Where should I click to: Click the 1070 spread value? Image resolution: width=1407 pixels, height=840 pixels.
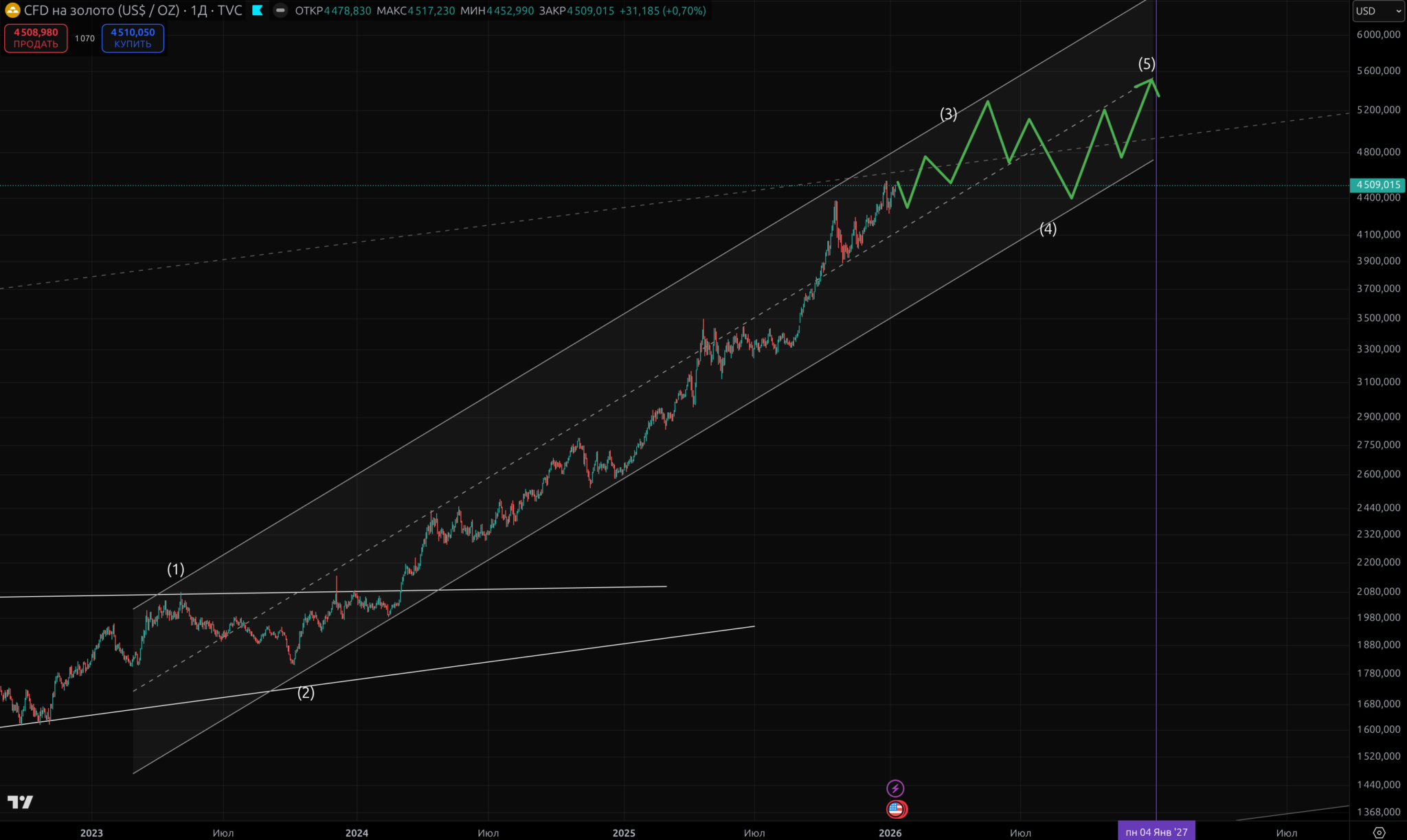[85, 38]
